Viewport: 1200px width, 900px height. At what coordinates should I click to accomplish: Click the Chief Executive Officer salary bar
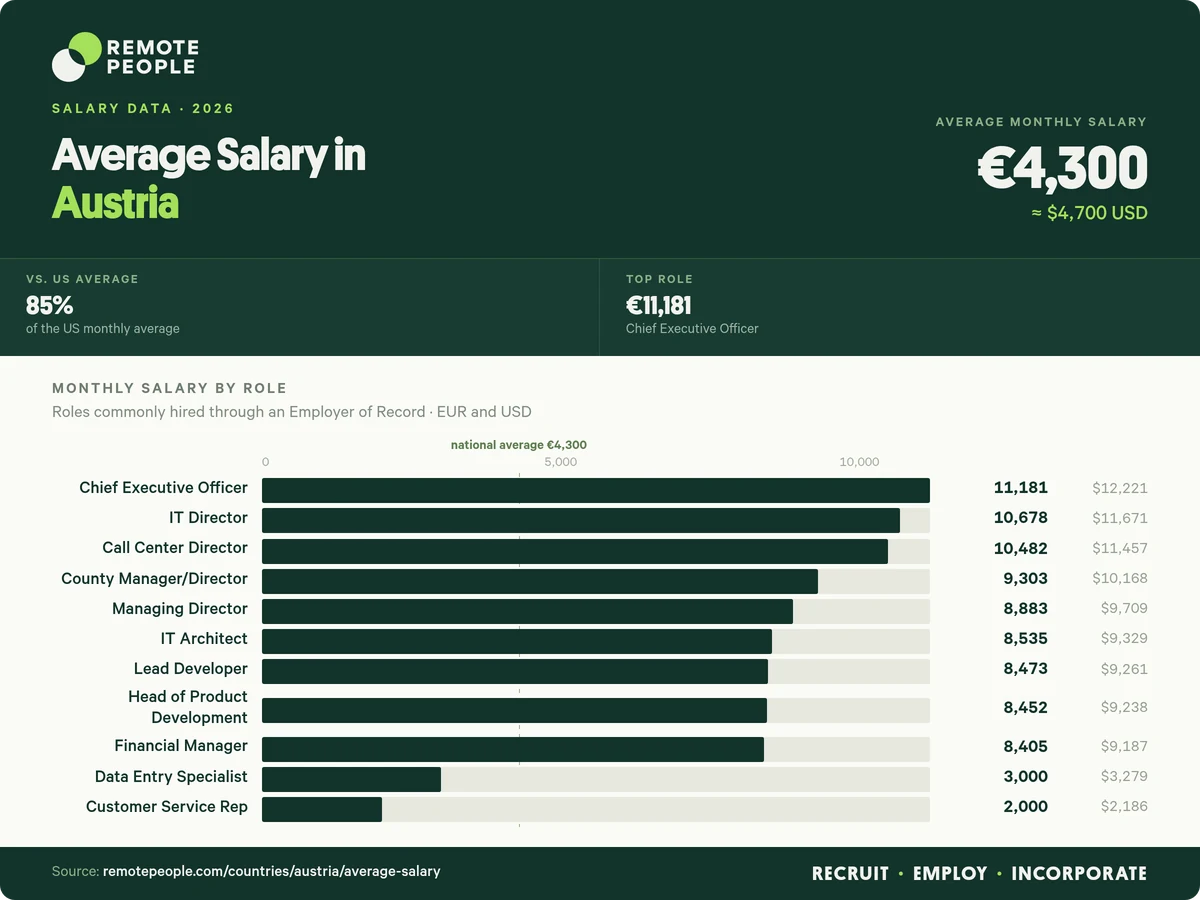tap(596, 490)
